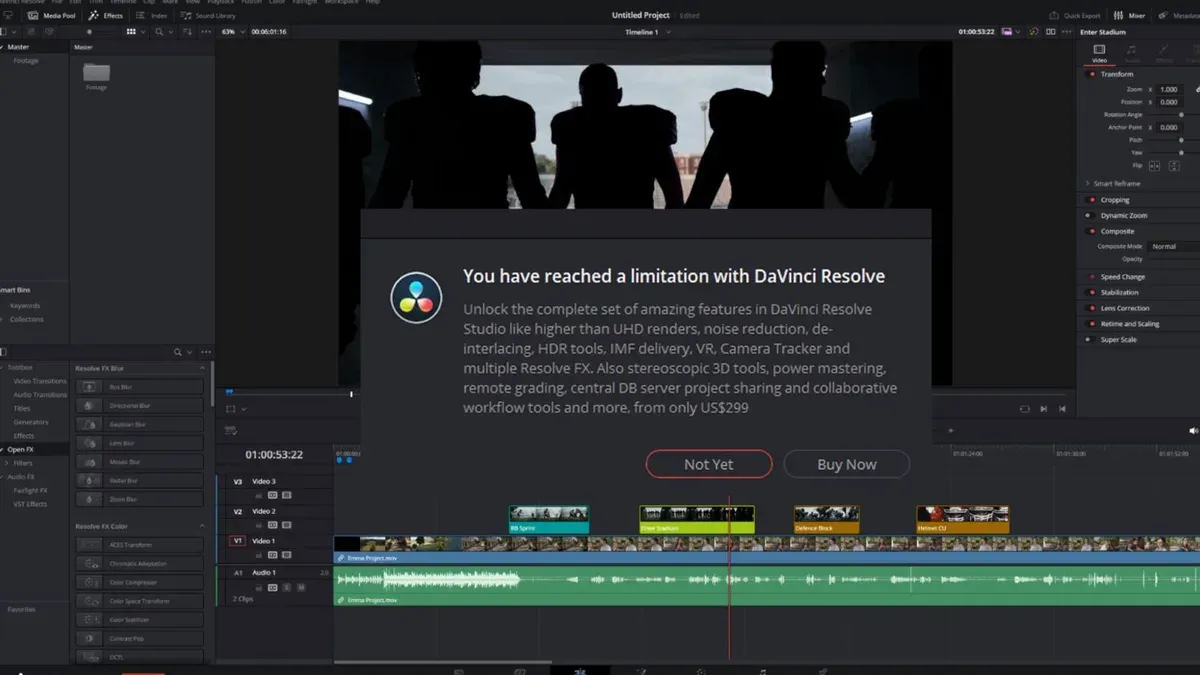This screenshot has height=675, width=1200.
Task: Open the Index panel
Action: (x=152, y=16)
